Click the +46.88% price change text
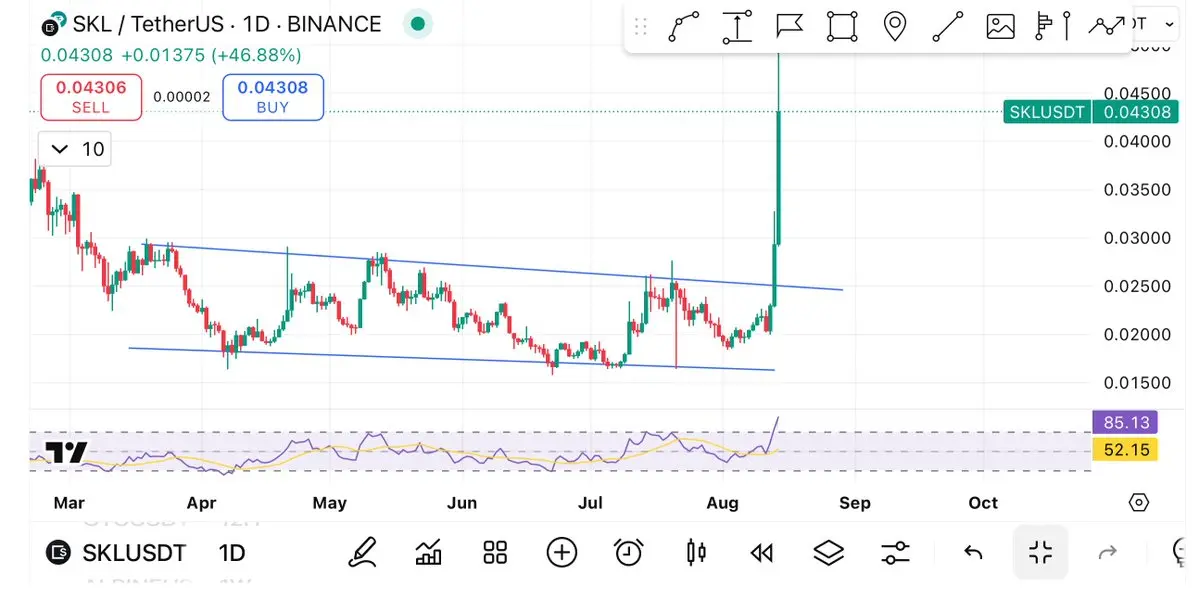The image size is (1199, 612). coord(256,55)
